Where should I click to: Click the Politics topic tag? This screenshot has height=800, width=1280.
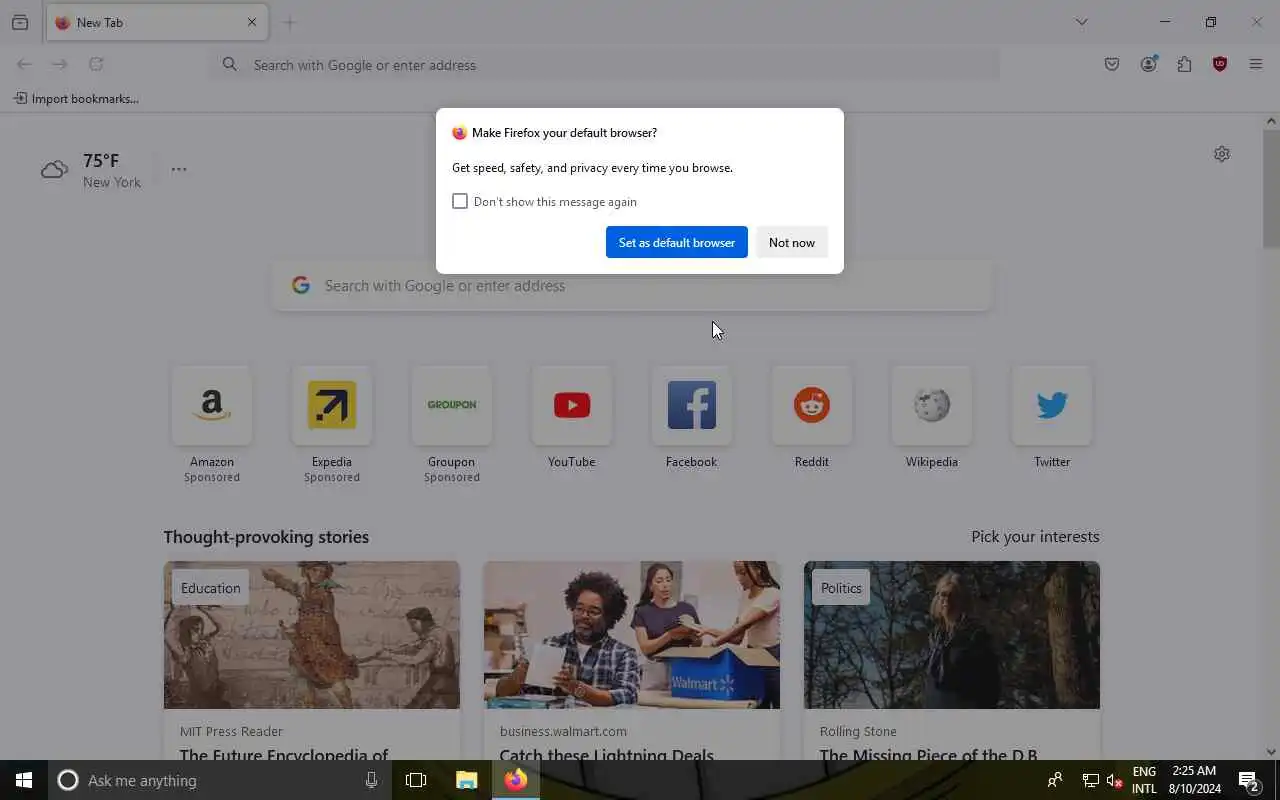click(841, 588)
